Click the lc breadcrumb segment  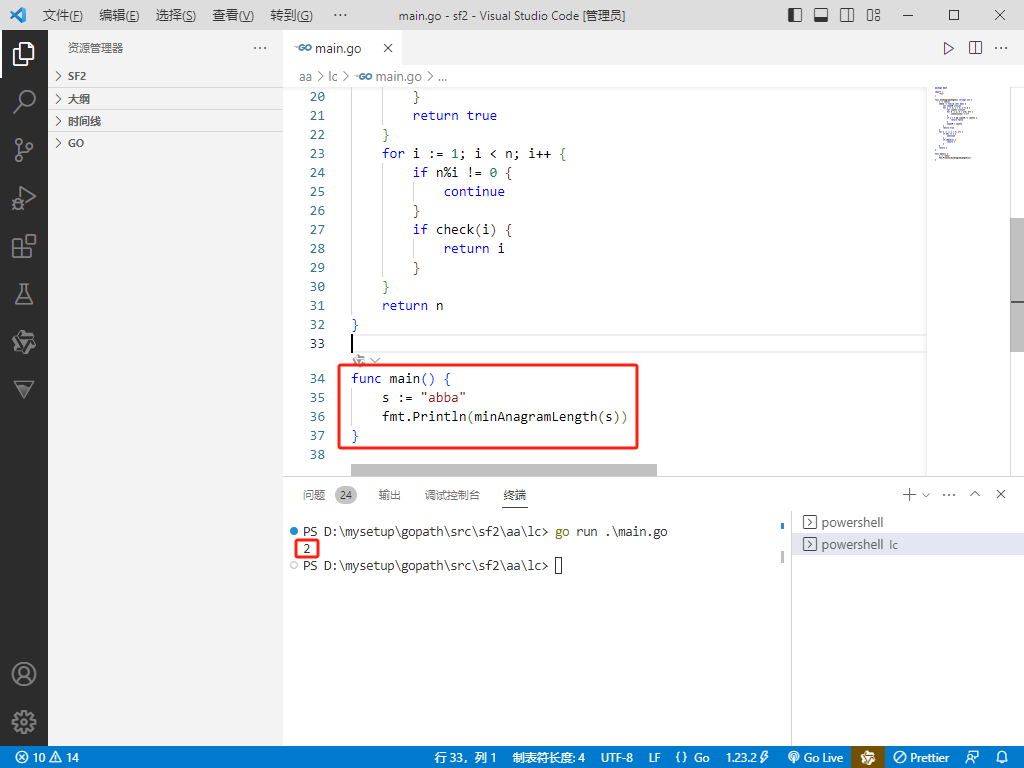tap(333, 77)
